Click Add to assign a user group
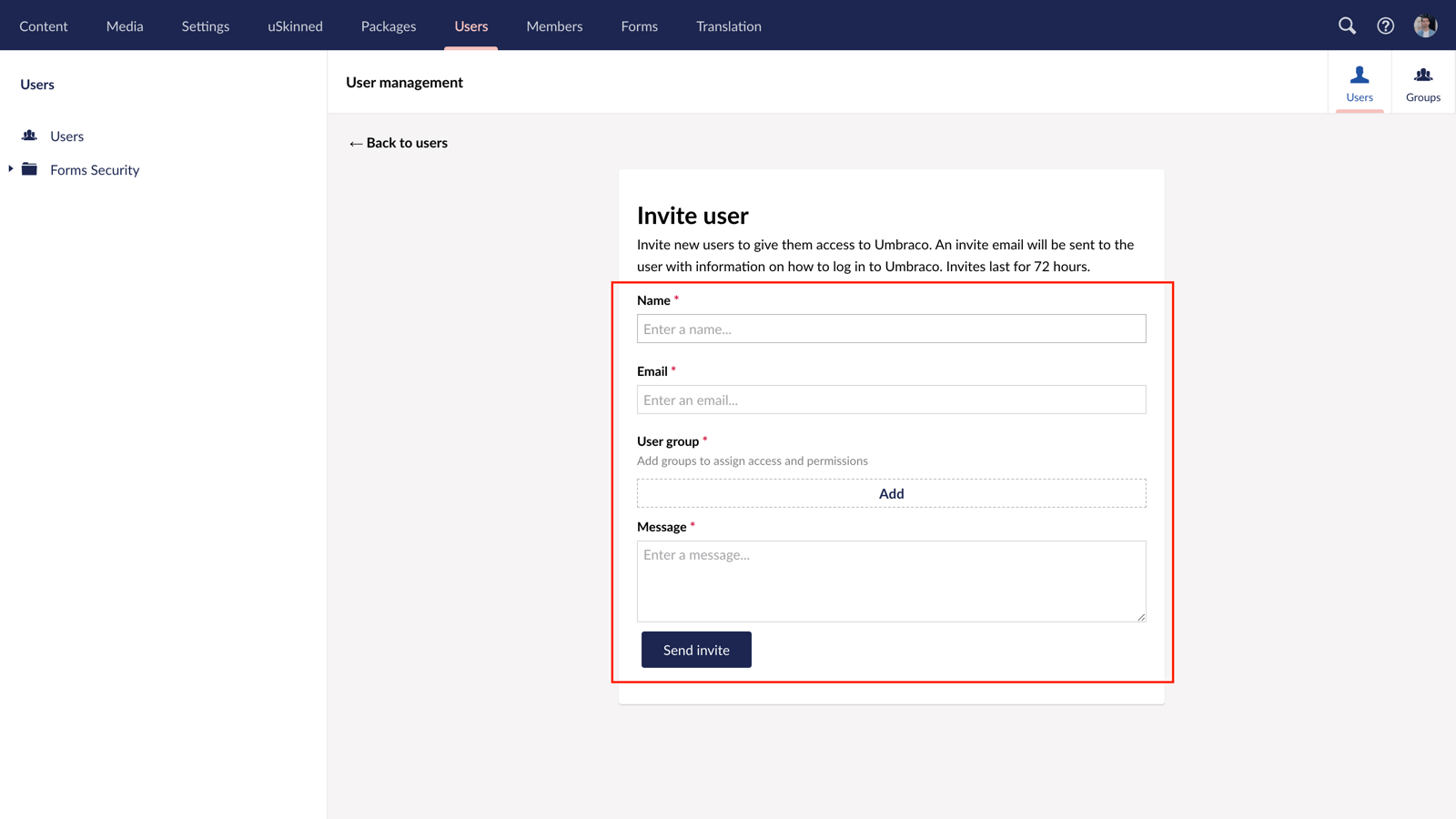 click(x=891, y=492)
